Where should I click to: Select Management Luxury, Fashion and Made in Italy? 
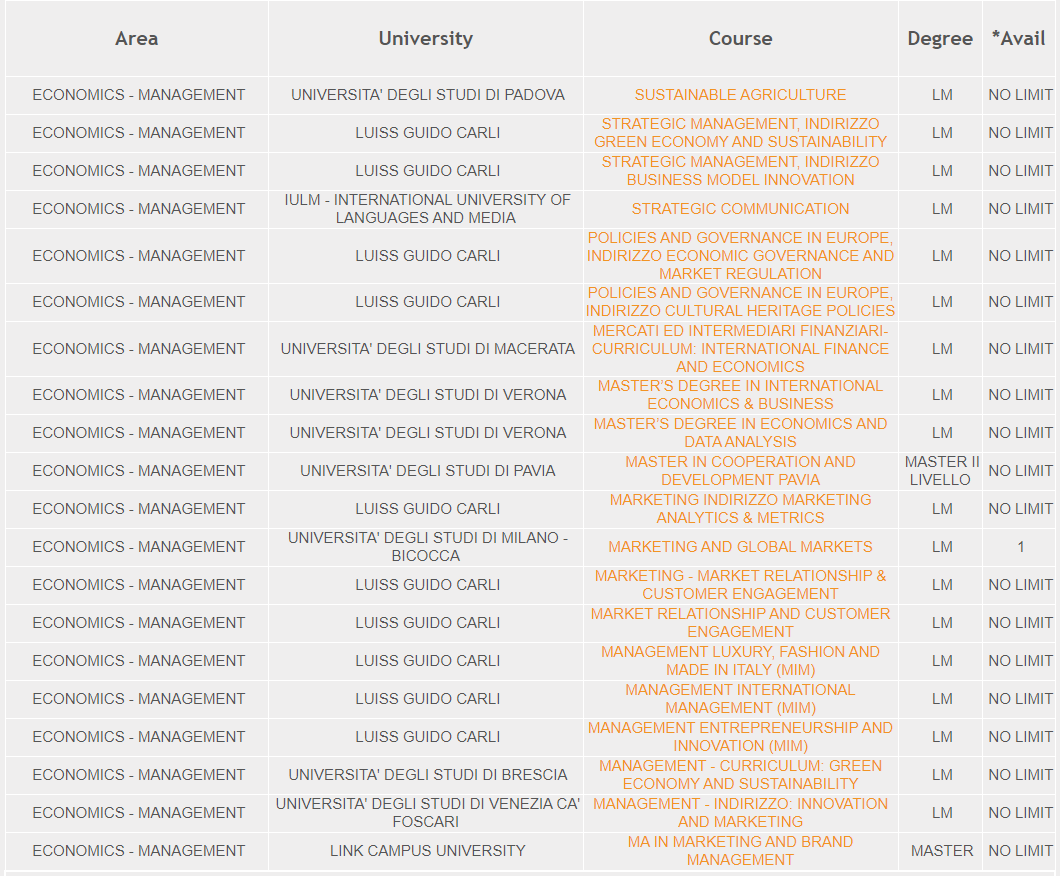pos(740,661)
